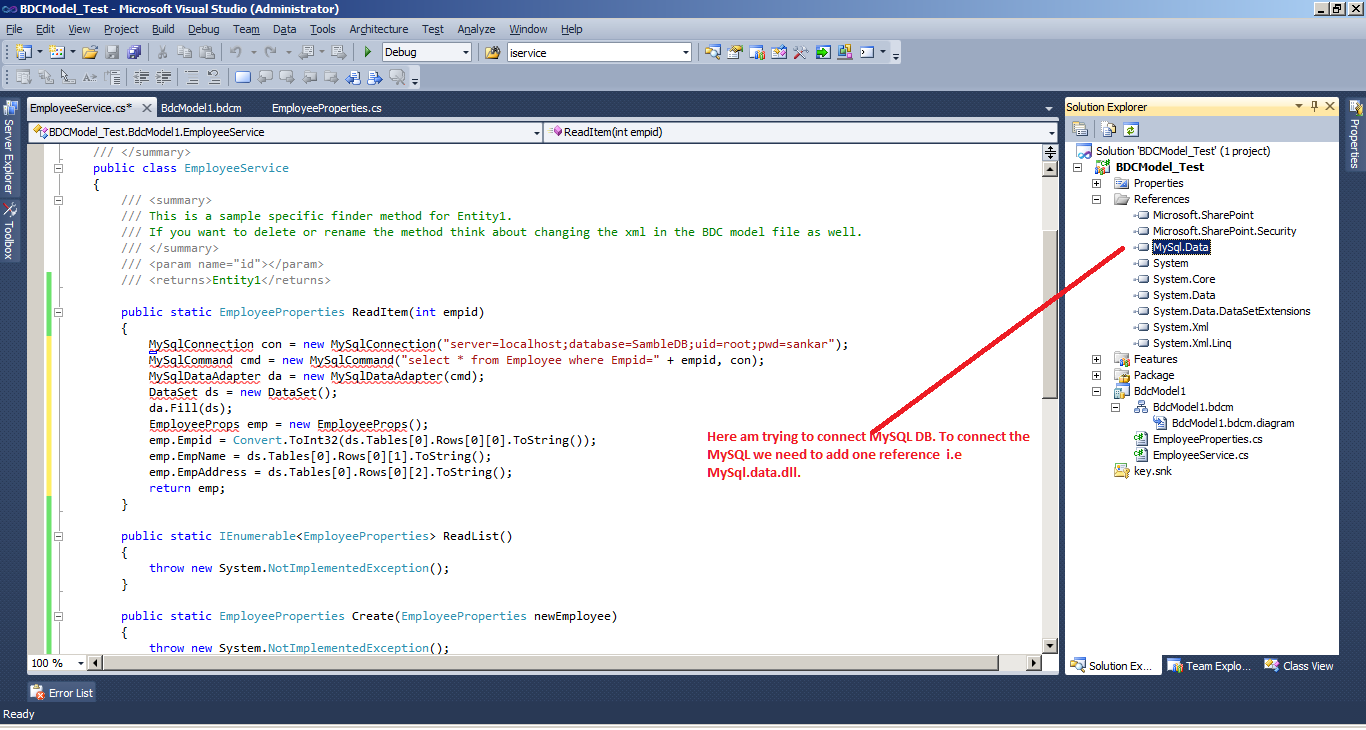This screenshot has width=1366, height=730.
Task: Open the Debug configuration dropdown
Action: 464,52
